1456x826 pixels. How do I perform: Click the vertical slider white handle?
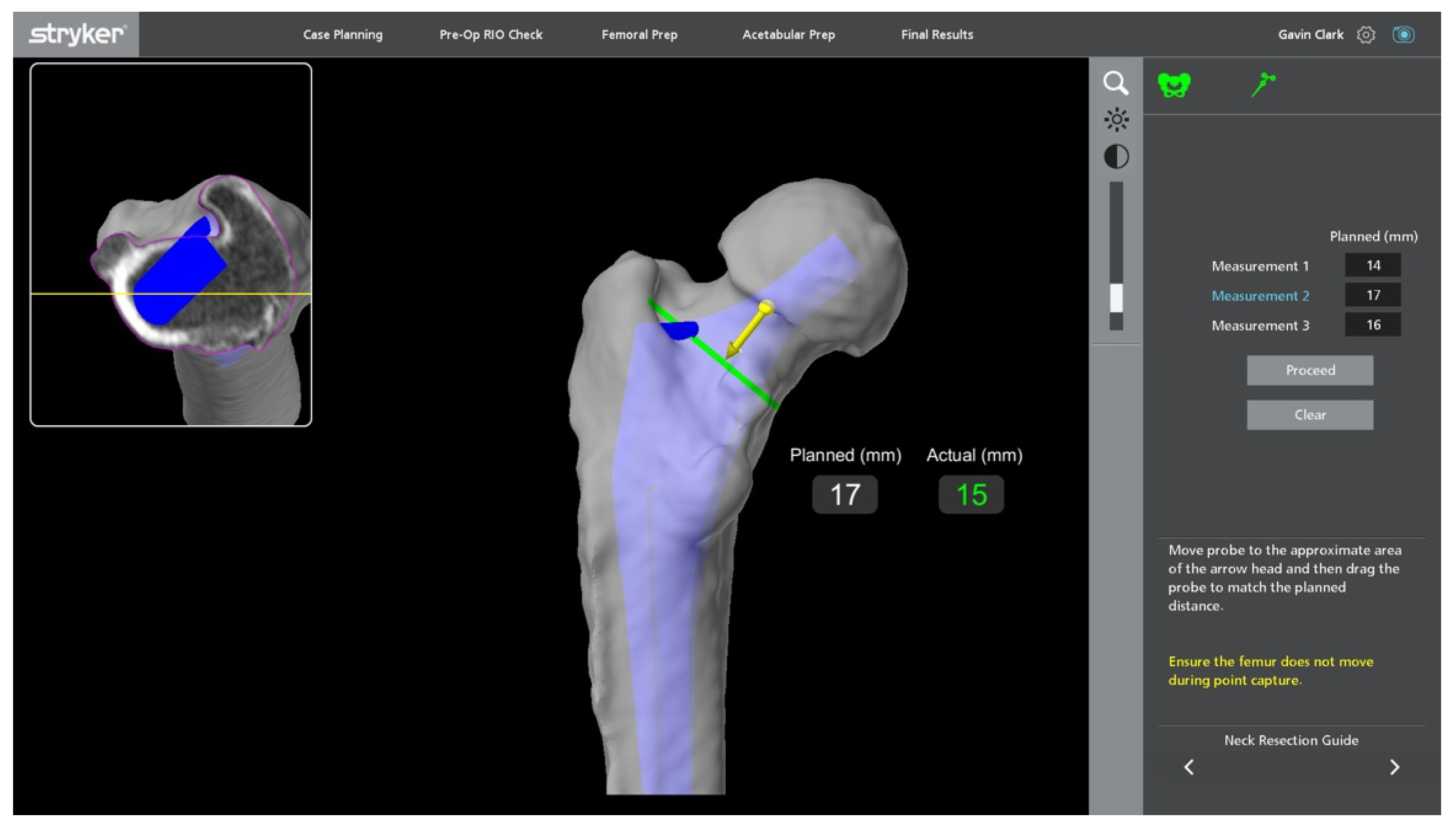click(x=1116, y=298)
